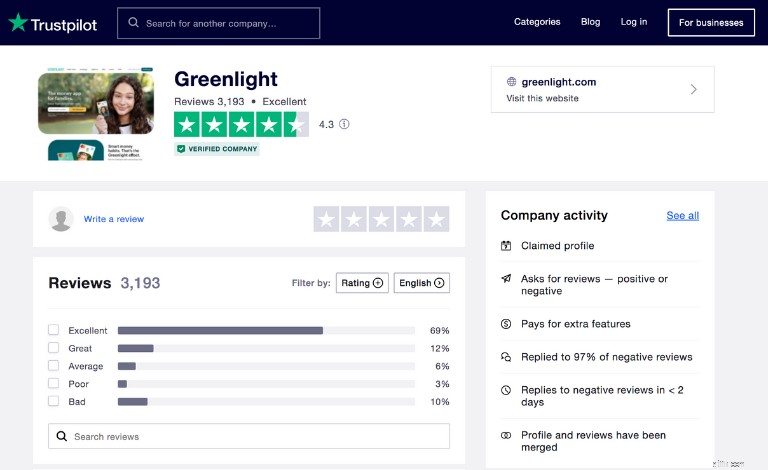
Task: Click the dollar Pays for extra features icon
Action: click(x=506, y=324)
